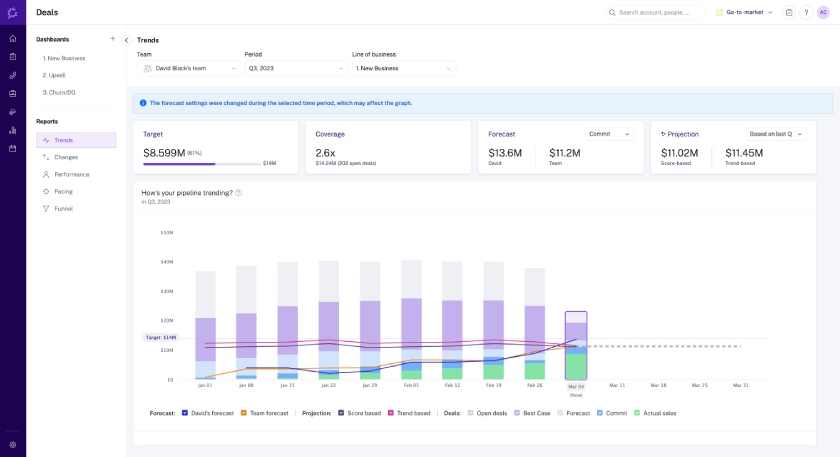Open the AC user avatar
840x457 pixels.
tap(823, 12)
